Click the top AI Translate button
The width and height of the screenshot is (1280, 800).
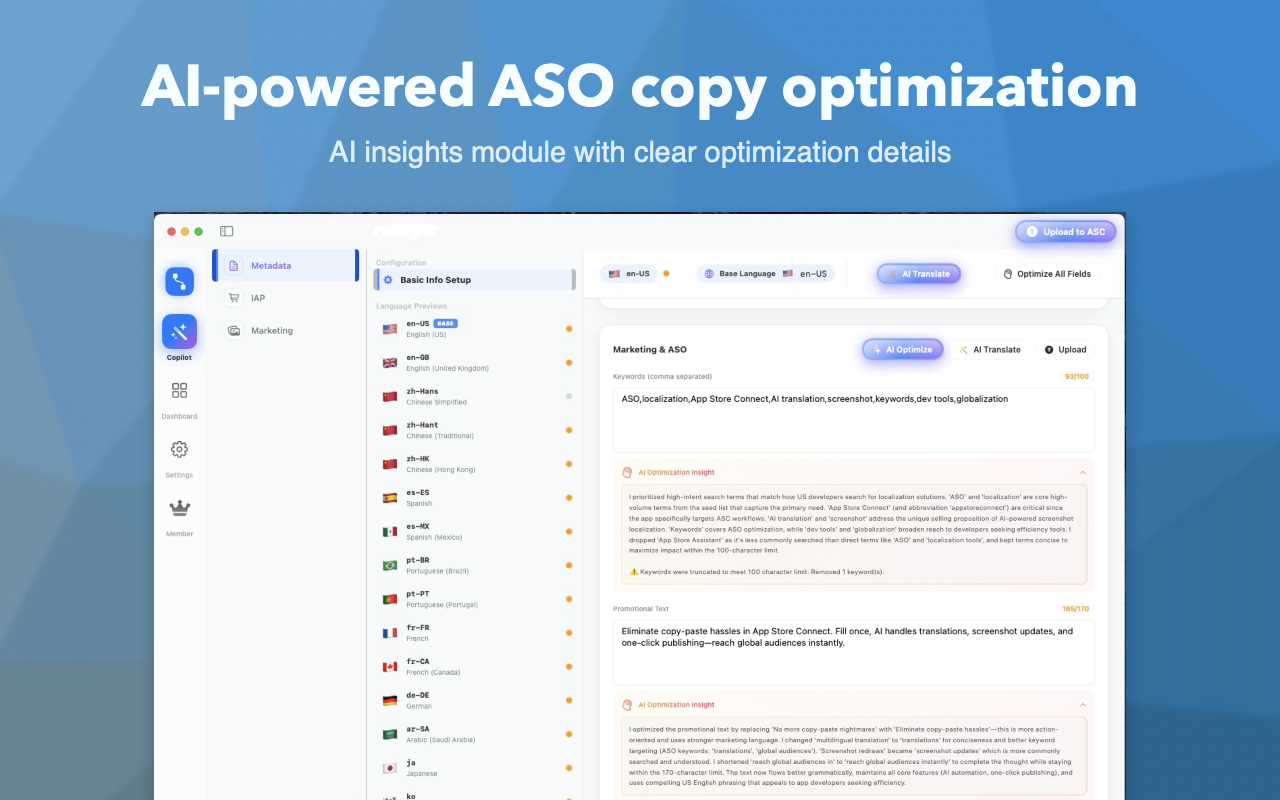click(x=919, y=273)
